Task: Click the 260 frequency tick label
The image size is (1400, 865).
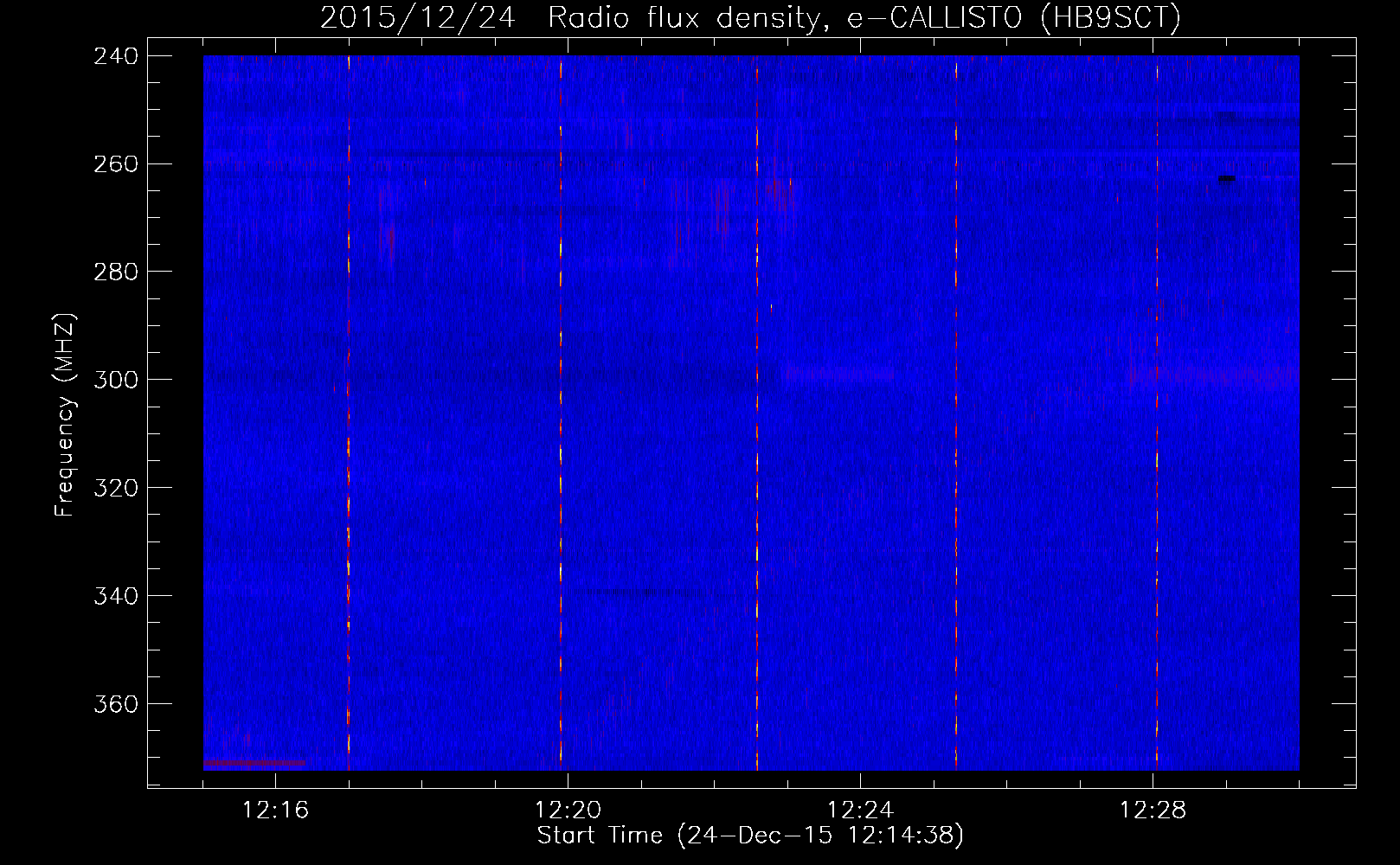Action: (114, 163)
